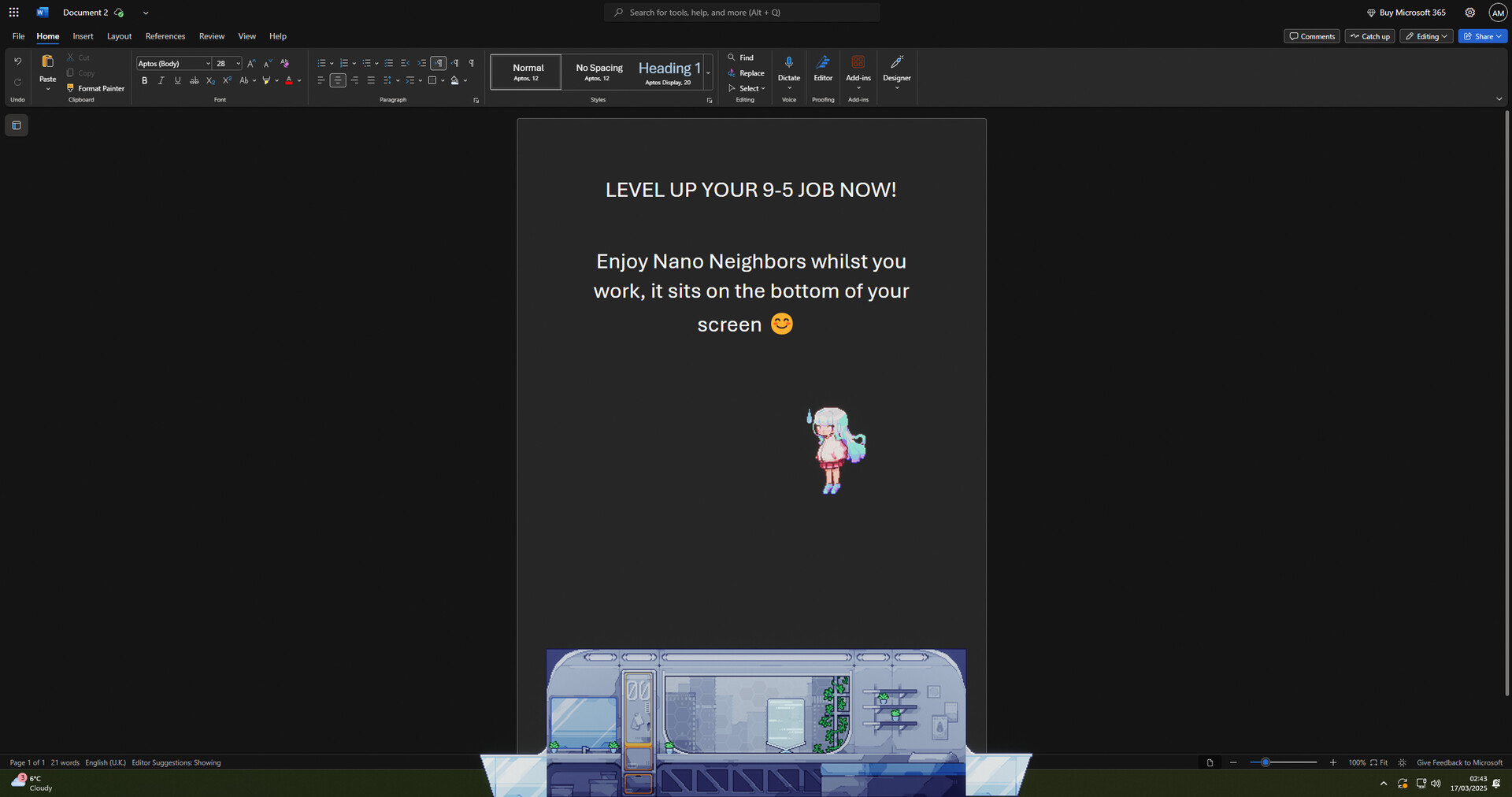Switch to the References tab
This screenshot has height=797, width=1512.
point(165,36)
